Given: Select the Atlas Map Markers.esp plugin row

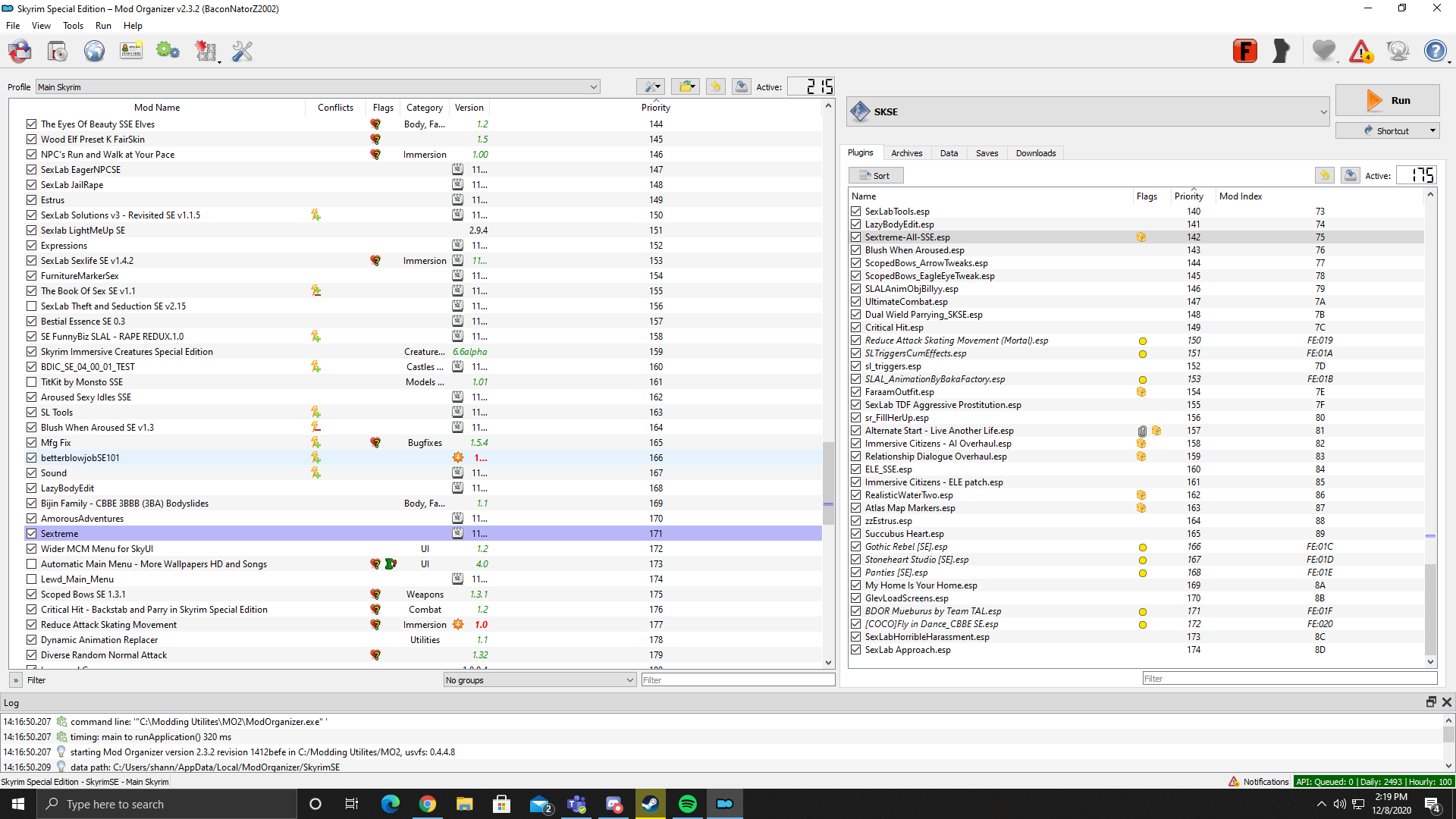Looking at the screenshot, I should click(1136, 508).
